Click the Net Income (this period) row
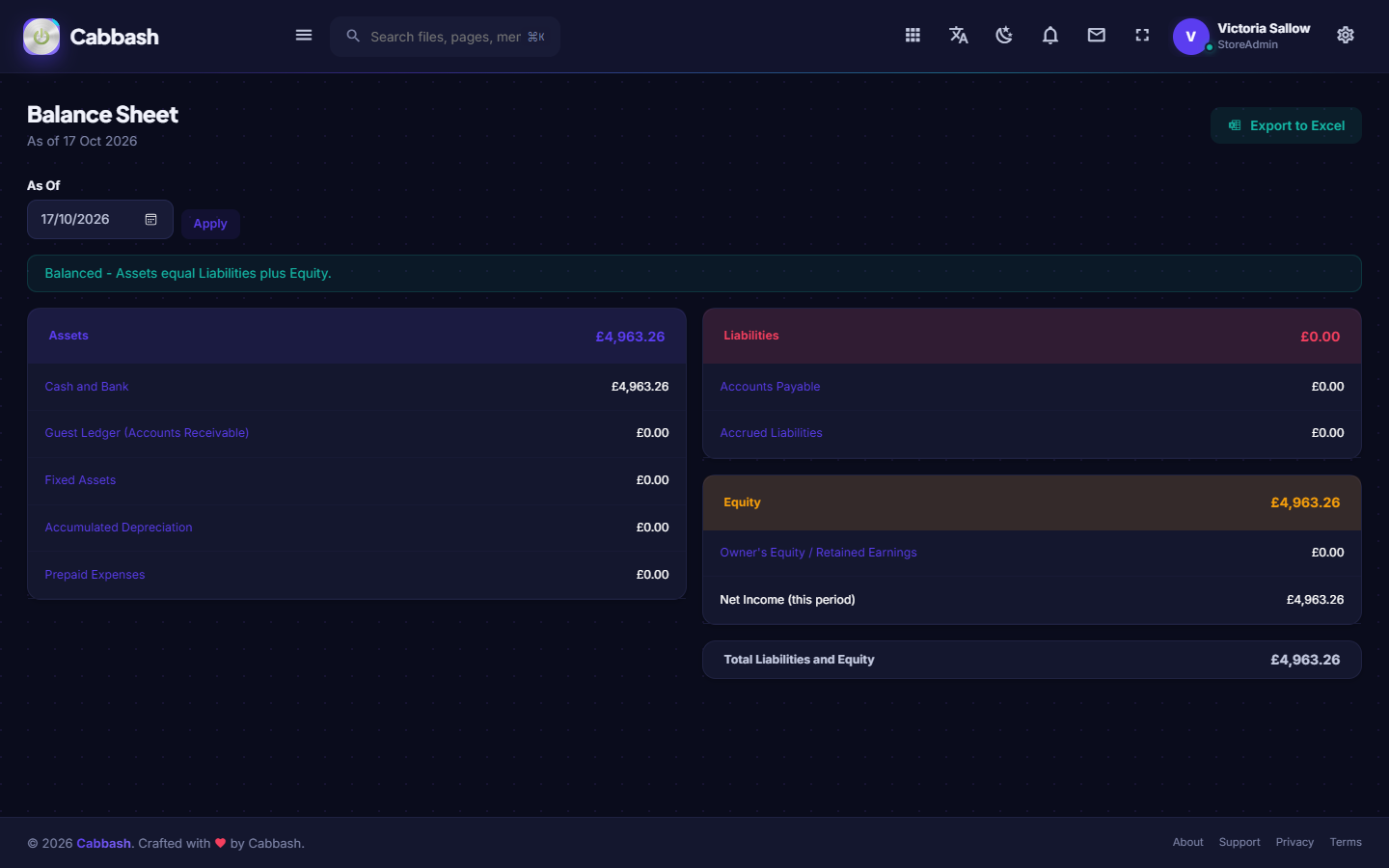Viewport: 1389px width, 868px height. [1032, 600]
